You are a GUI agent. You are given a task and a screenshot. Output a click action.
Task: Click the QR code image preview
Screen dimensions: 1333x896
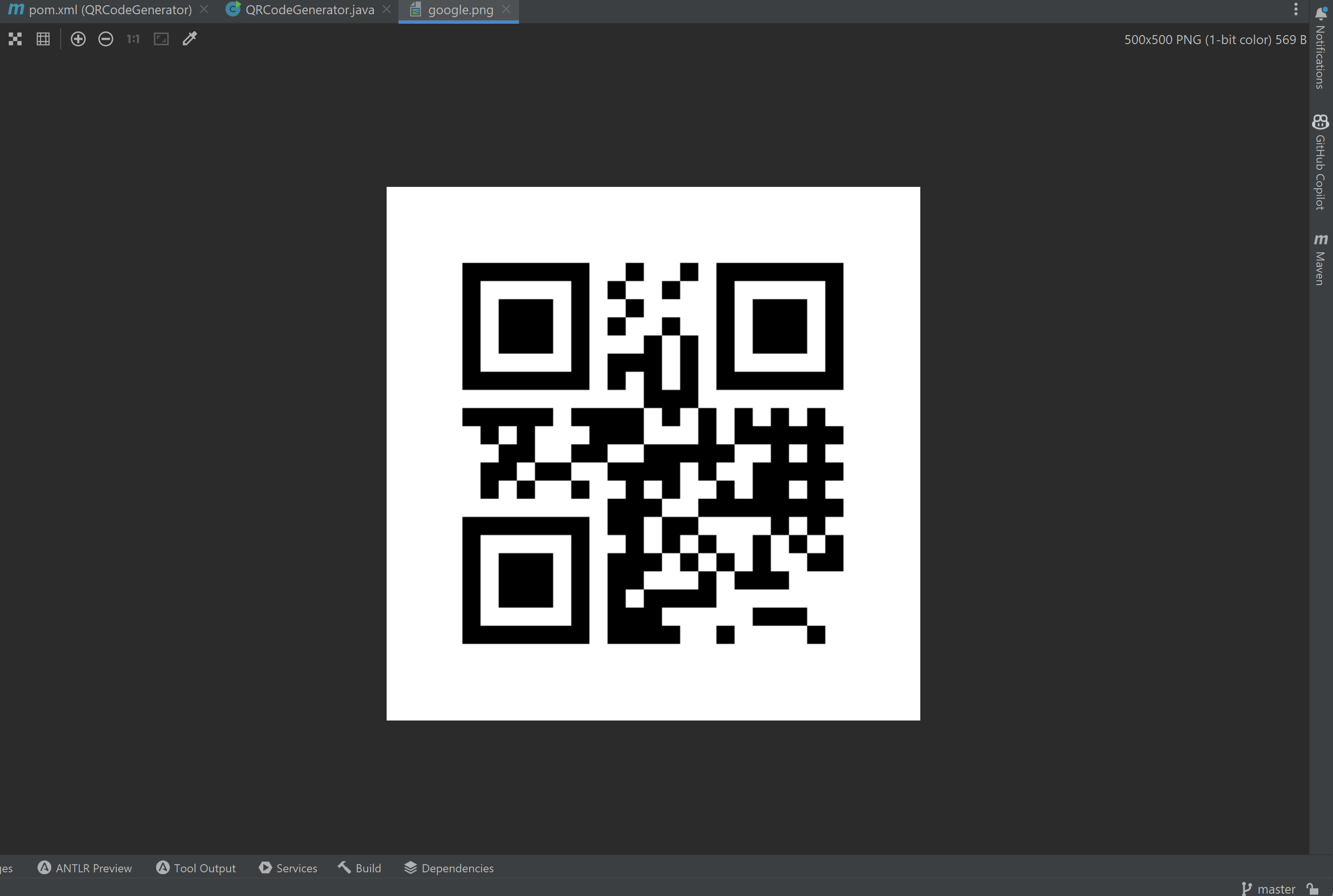point(653,453)
